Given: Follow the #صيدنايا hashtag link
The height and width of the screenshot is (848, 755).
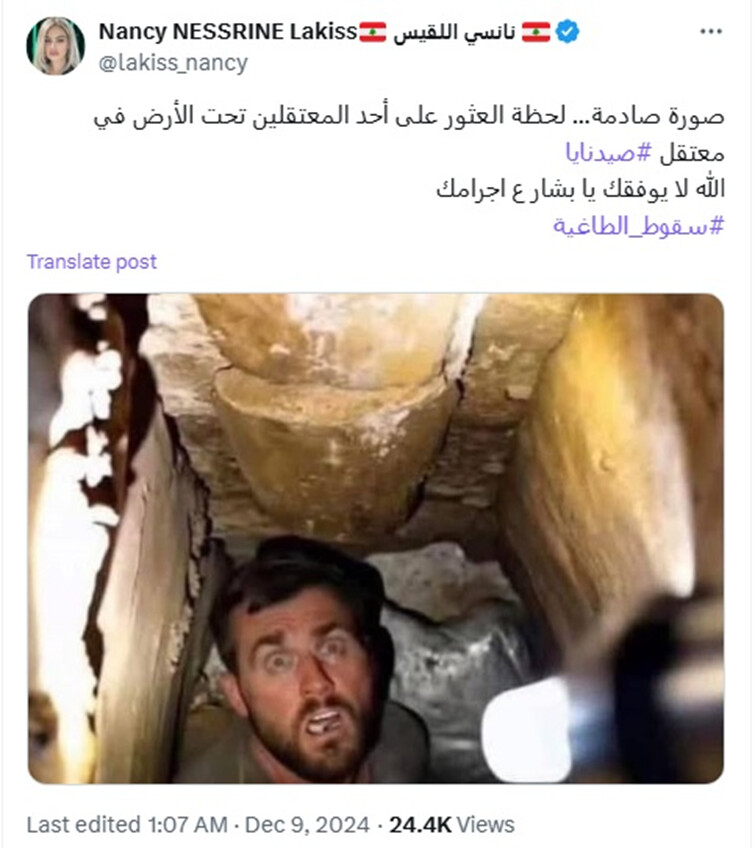Looking at the screenshot, I should (x=608, y=153).
